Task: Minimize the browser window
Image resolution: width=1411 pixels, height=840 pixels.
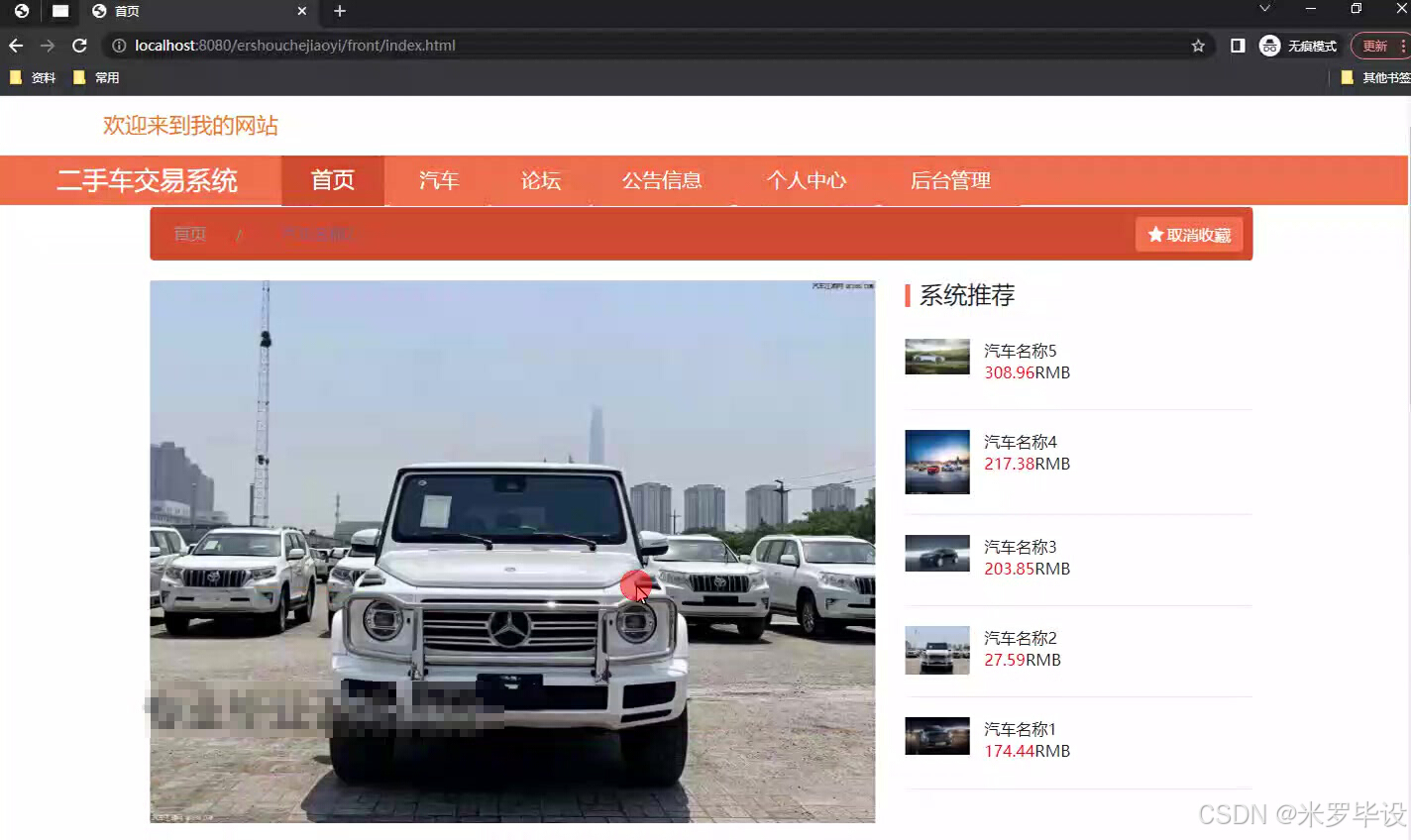Action: pyautogui.click(x=1311, y=9)
